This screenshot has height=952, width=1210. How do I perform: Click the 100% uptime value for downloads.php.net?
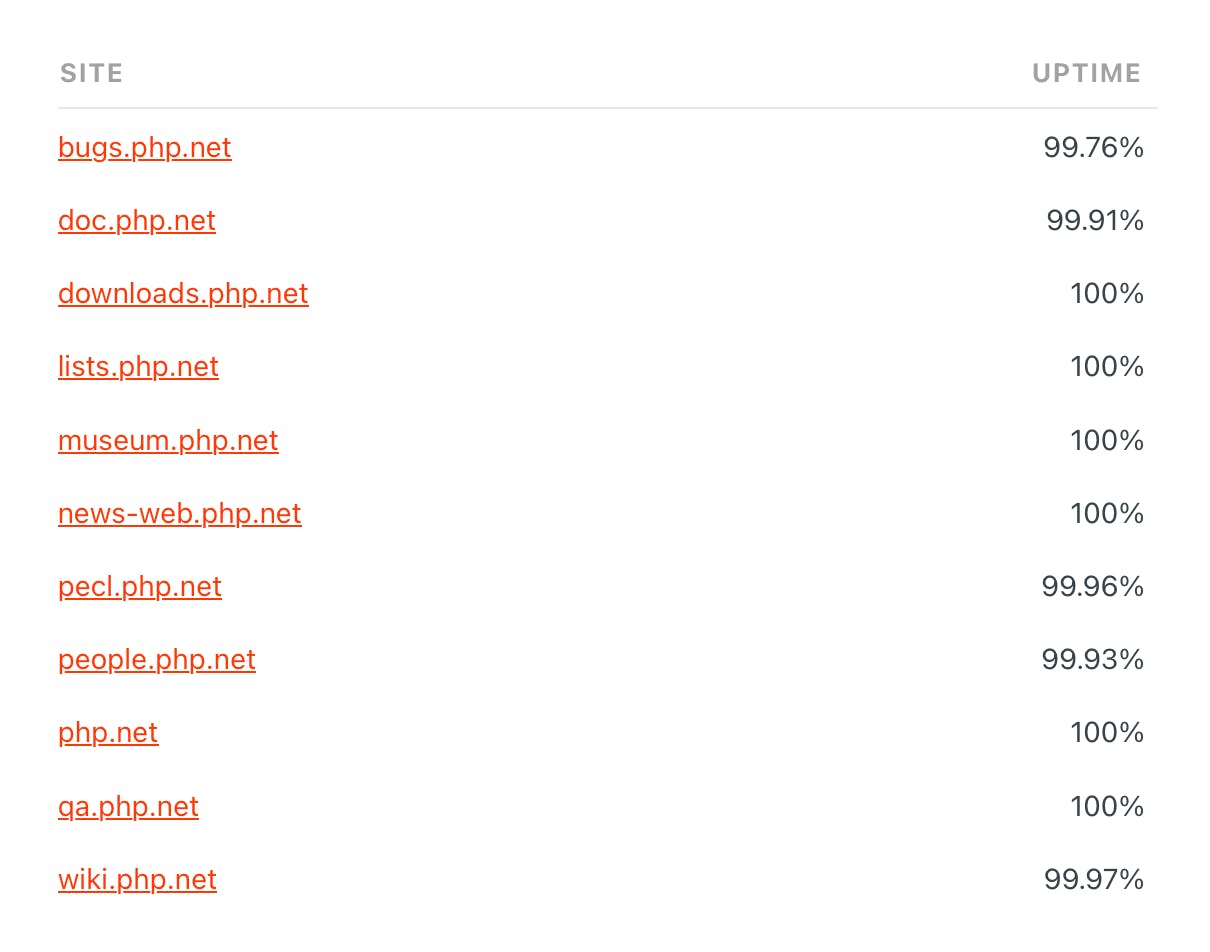[x=1107, y=294]
